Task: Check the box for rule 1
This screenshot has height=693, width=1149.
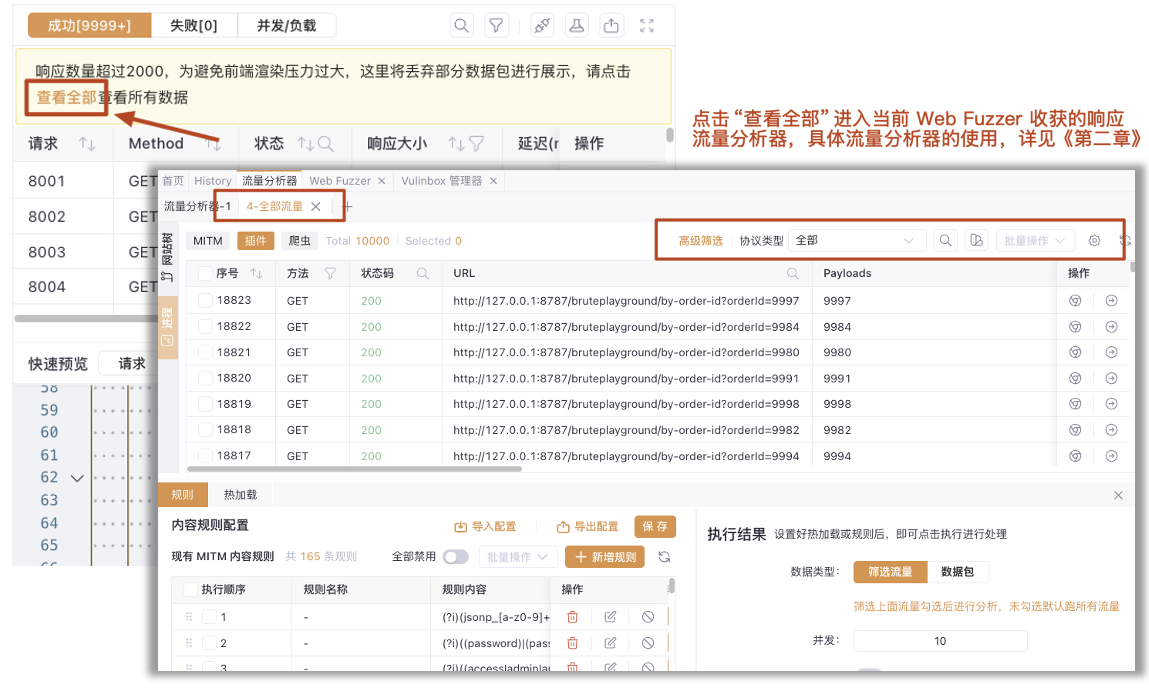Action: [209, 617]
